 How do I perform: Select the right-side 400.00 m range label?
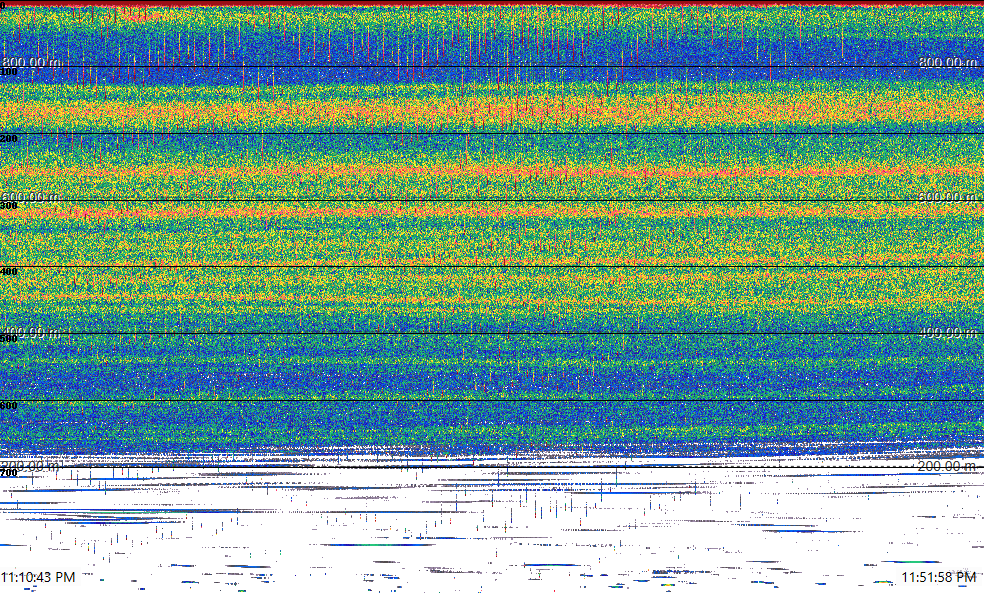pos(948,331)
